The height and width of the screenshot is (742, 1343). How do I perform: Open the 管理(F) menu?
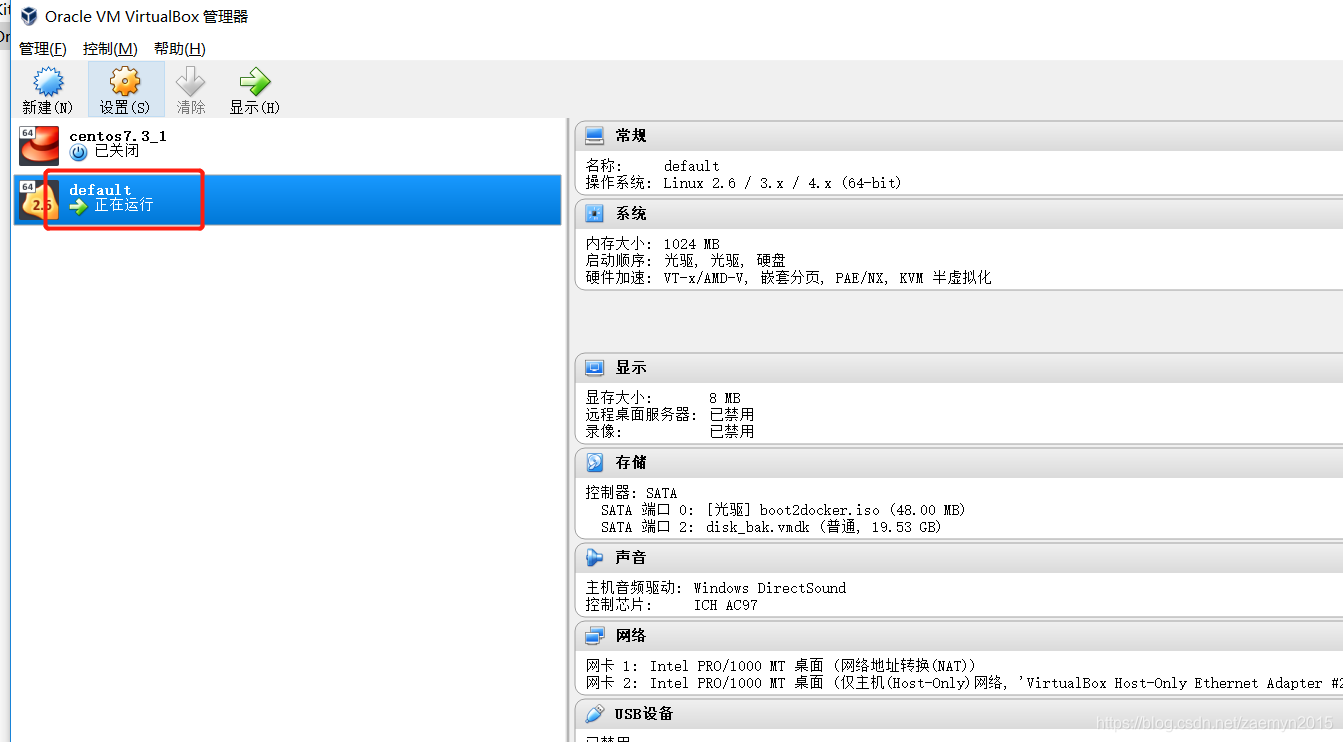(x=43, y=48)
